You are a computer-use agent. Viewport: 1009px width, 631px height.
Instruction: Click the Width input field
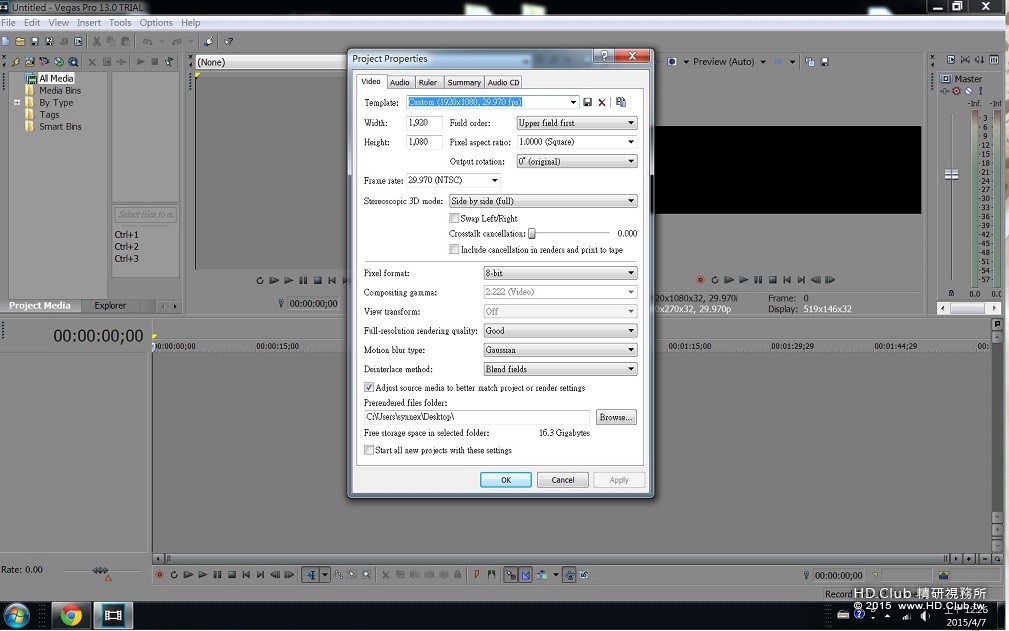click(424, 123)
